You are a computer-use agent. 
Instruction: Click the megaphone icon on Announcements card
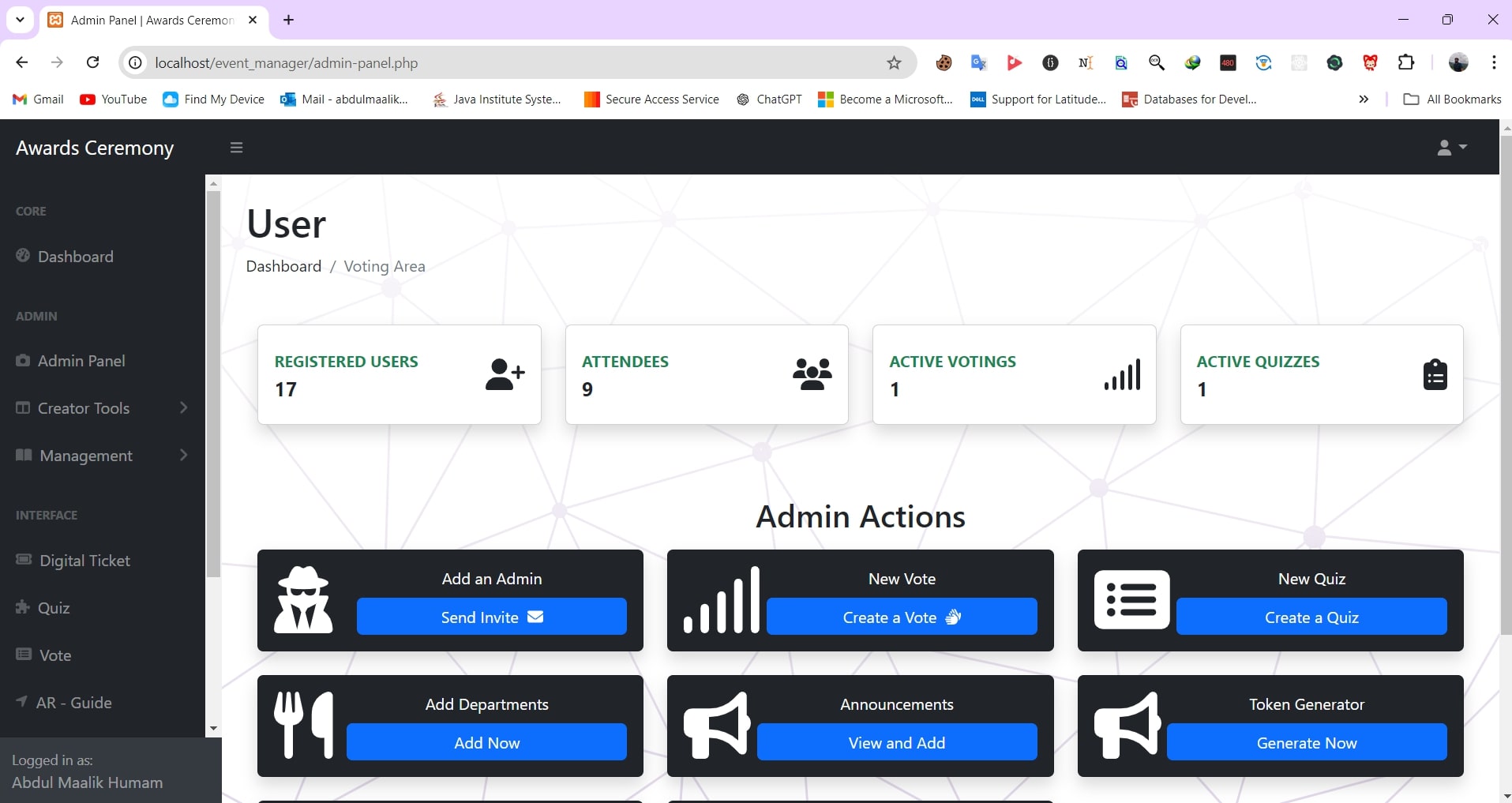click(x=716, y=725)
